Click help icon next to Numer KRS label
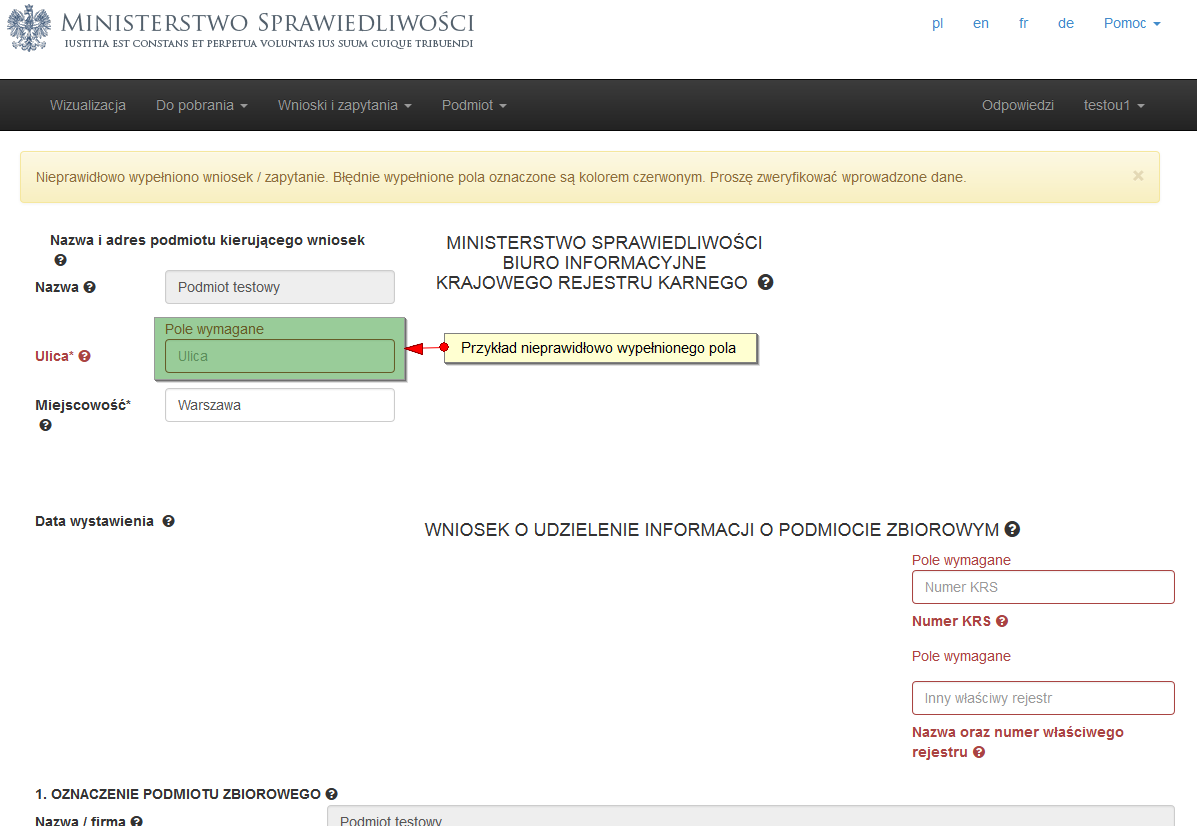1197x826 pixels. (1002, 621)
